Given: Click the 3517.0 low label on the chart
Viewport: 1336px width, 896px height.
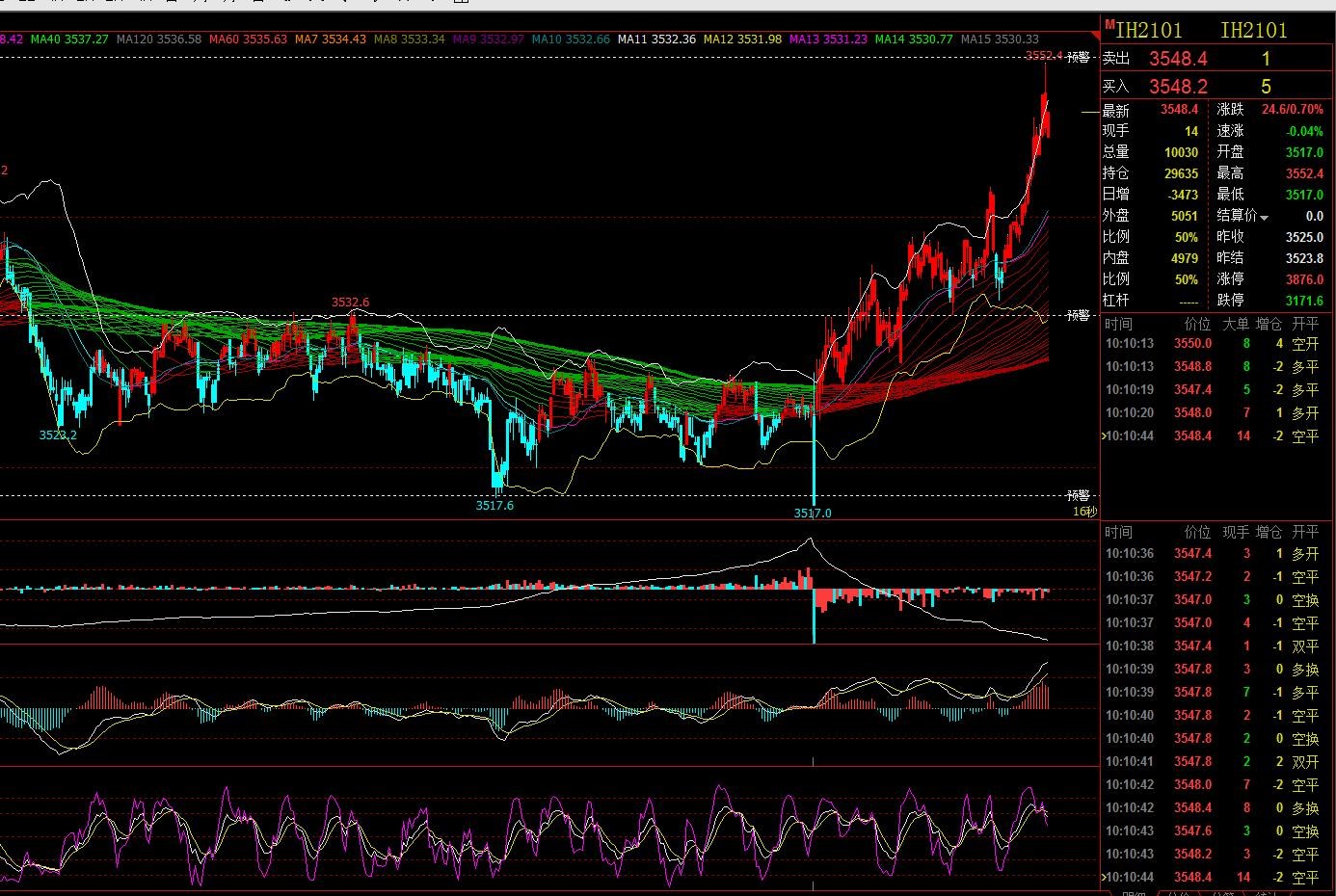Looking at the screenshot, I should (x=813, y=514).
